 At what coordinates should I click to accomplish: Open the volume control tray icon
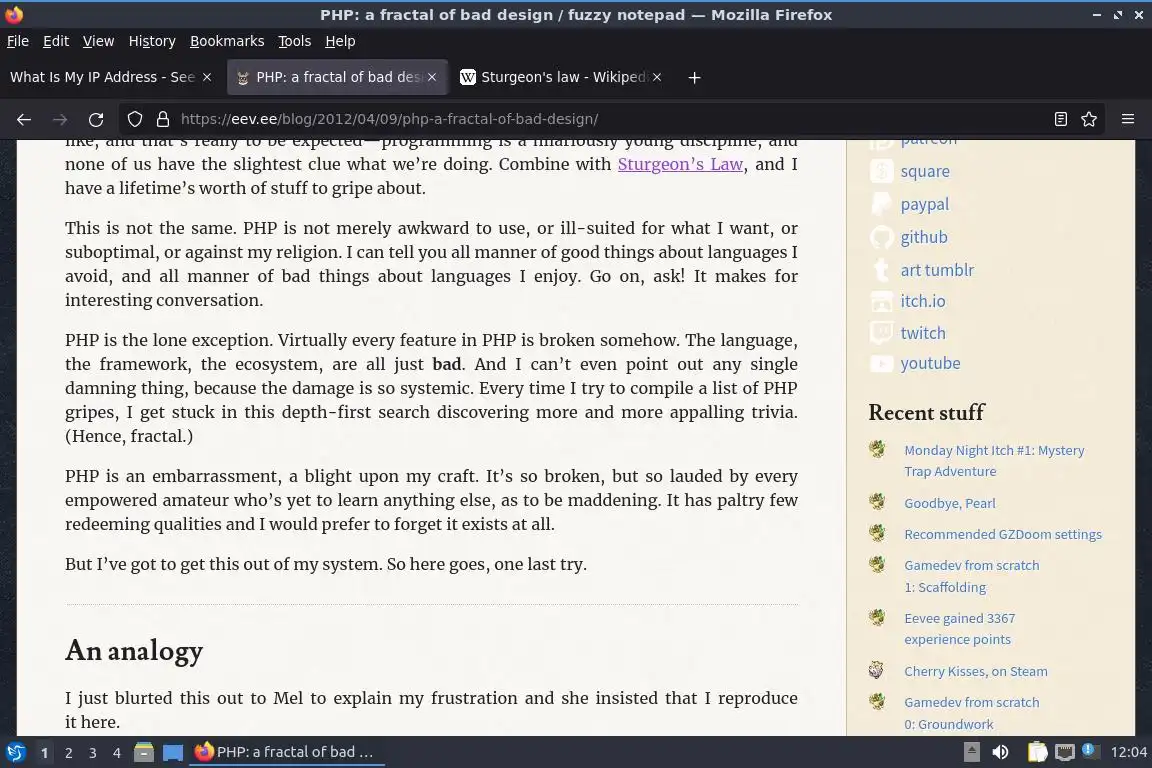coord(1000,752)
